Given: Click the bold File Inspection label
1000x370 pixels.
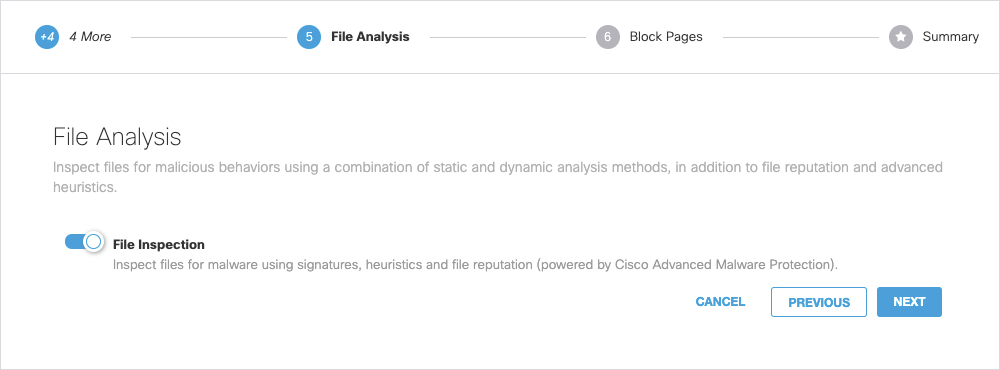Looking at the screenshot, I should click(x=159, y=244).
